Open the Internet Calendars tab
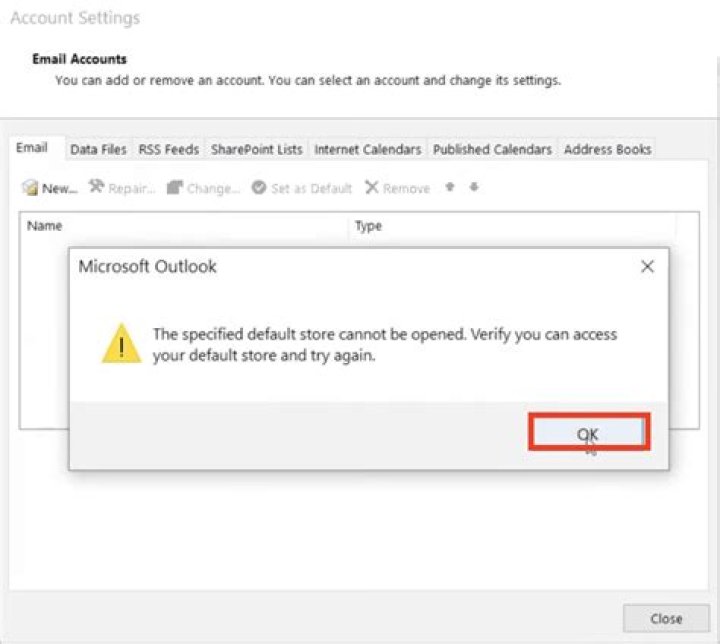 [x=367, y=149]
